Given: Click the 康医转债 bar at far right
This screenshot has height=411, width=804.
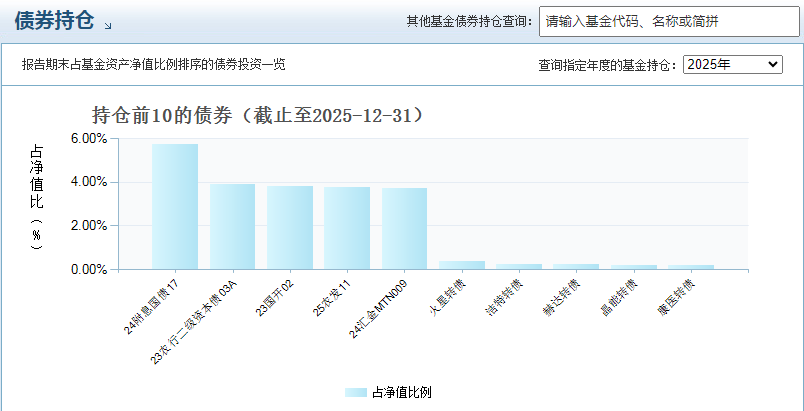Looking at the screenshot, I should click(x=691, y=267).
